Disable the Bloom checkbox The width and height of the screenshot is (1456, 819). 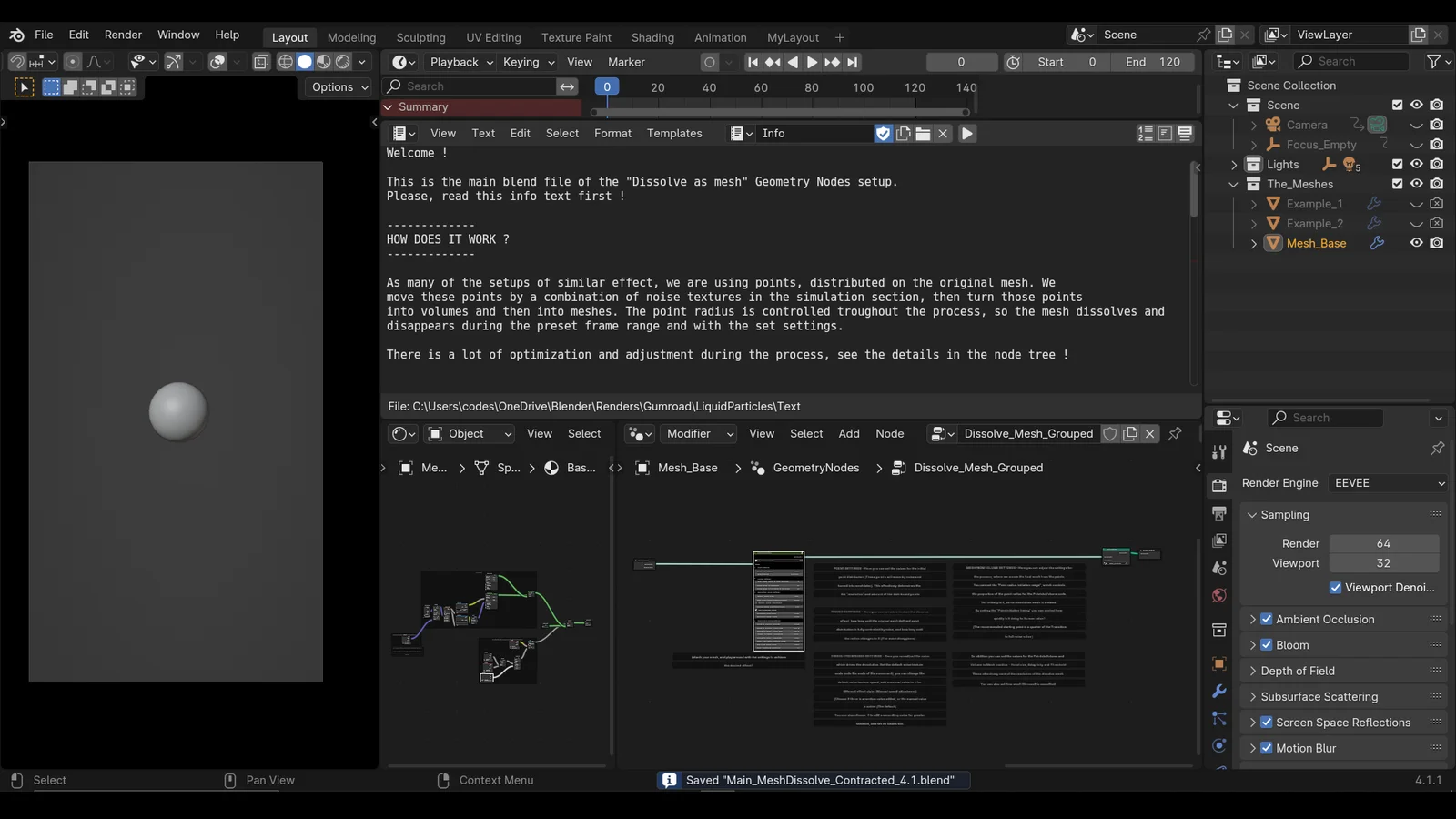1267,644
